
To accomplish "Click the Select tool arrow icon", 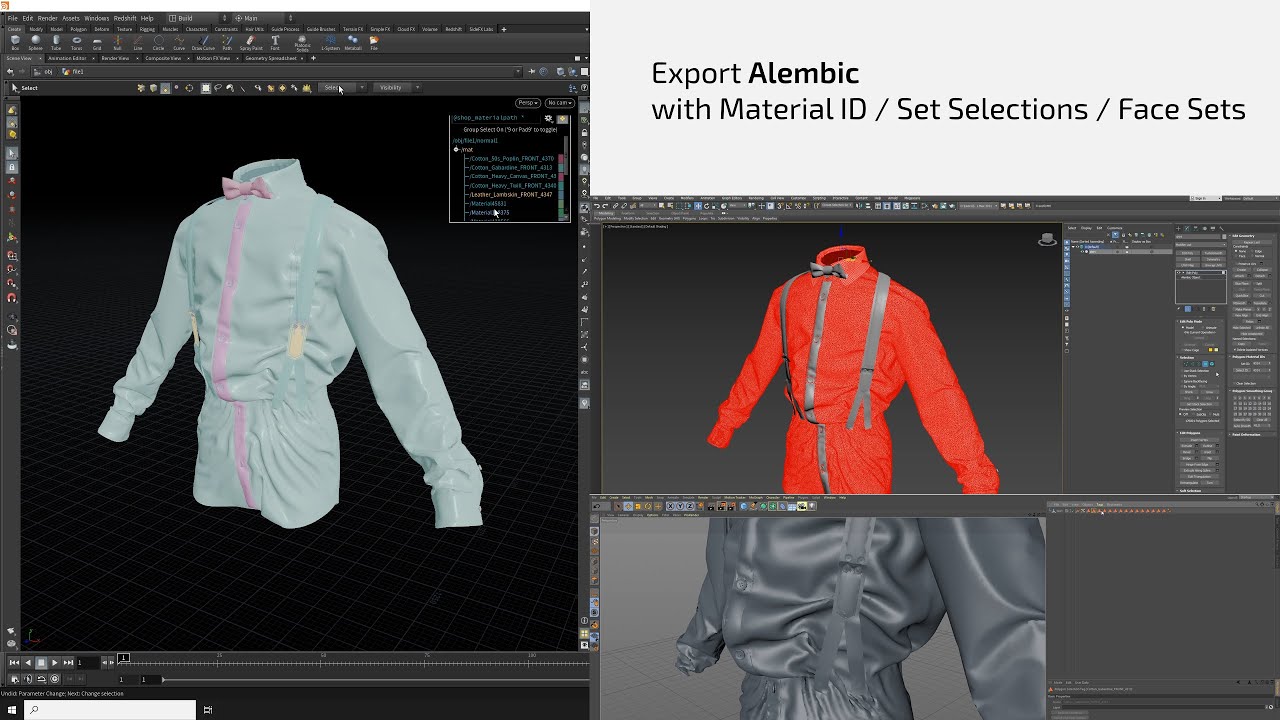I will pos(15,87).
